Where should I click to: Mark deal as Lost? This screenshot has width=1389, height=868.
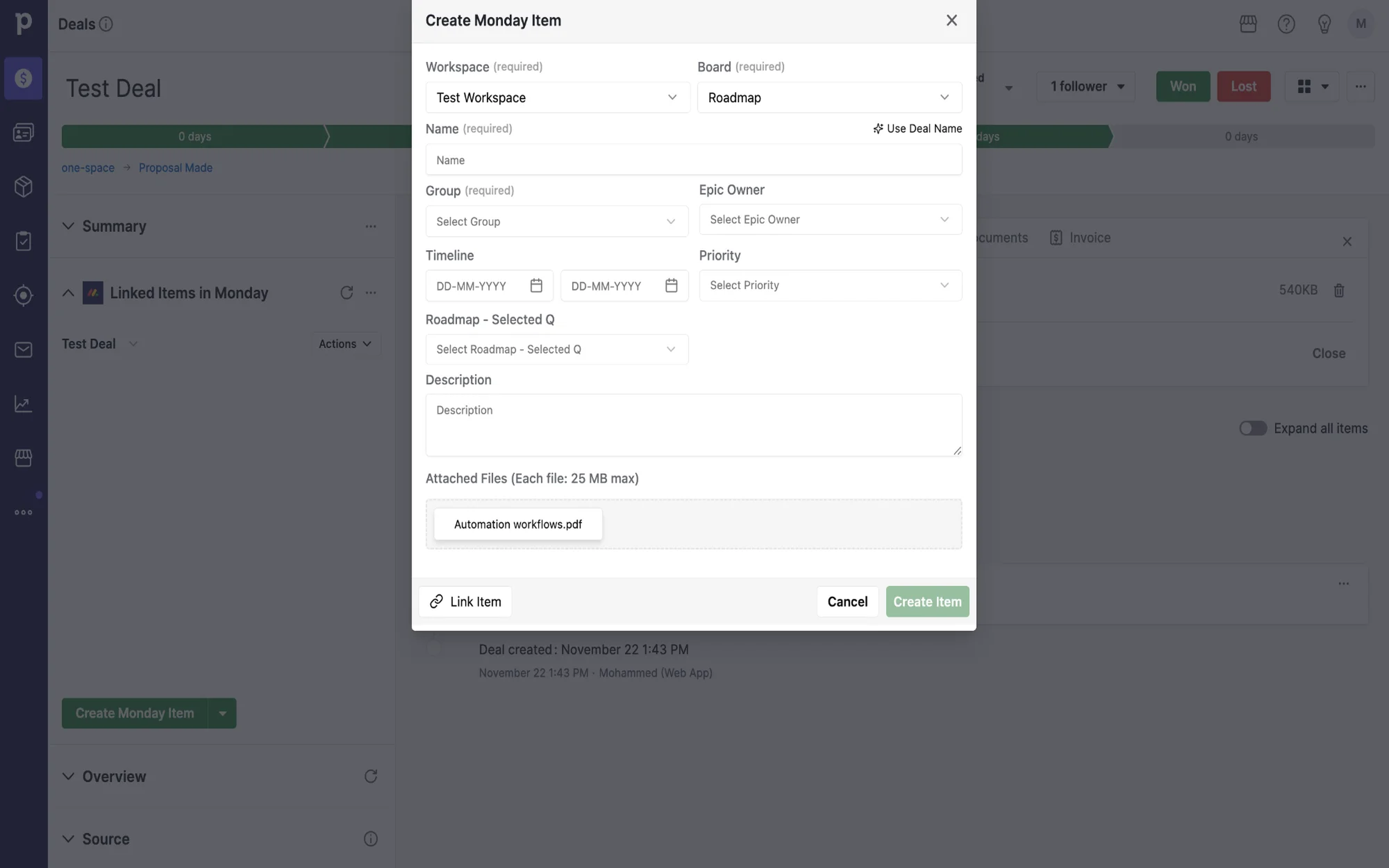tap(1244, 87)
